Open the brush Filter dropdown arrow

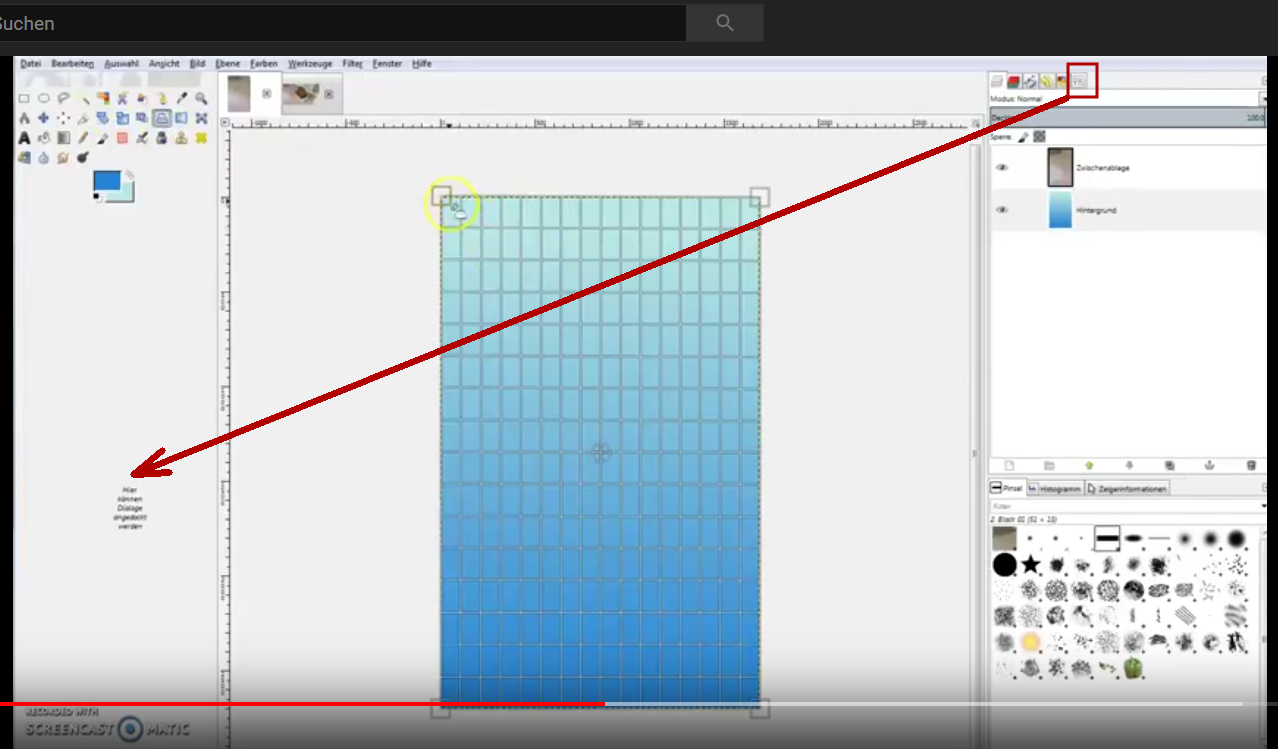click(x=1262, y=507)
